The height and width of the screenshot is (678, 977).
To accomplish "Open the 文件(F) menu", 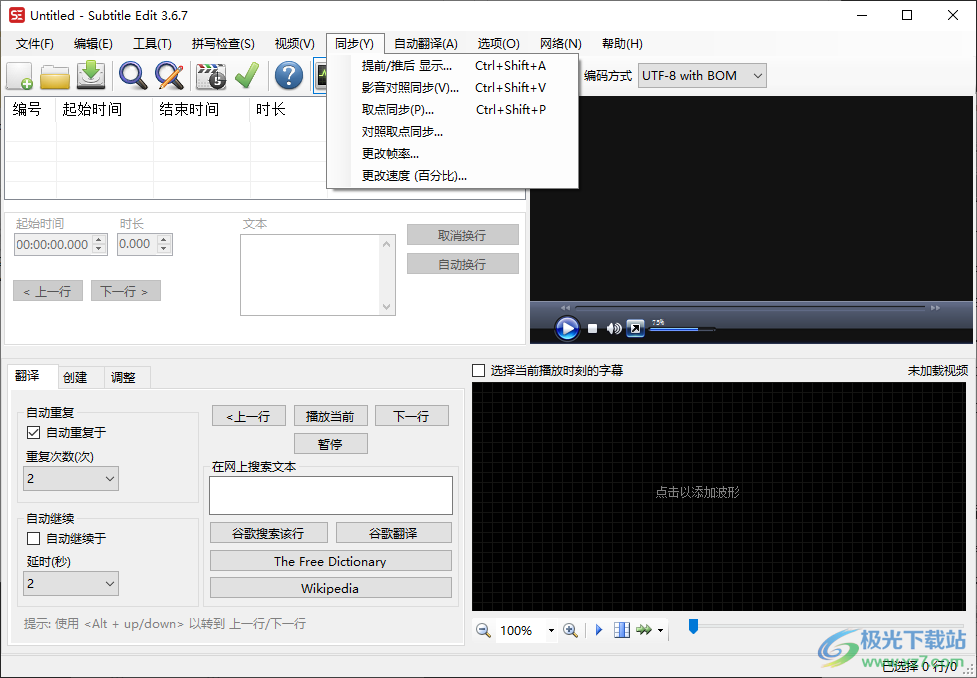I will click(x=35, y=44).
